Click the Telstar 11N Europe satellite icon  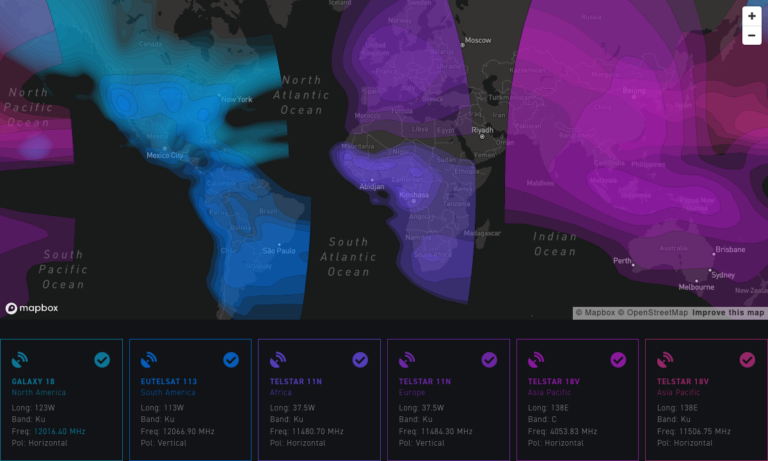(406, 360)
